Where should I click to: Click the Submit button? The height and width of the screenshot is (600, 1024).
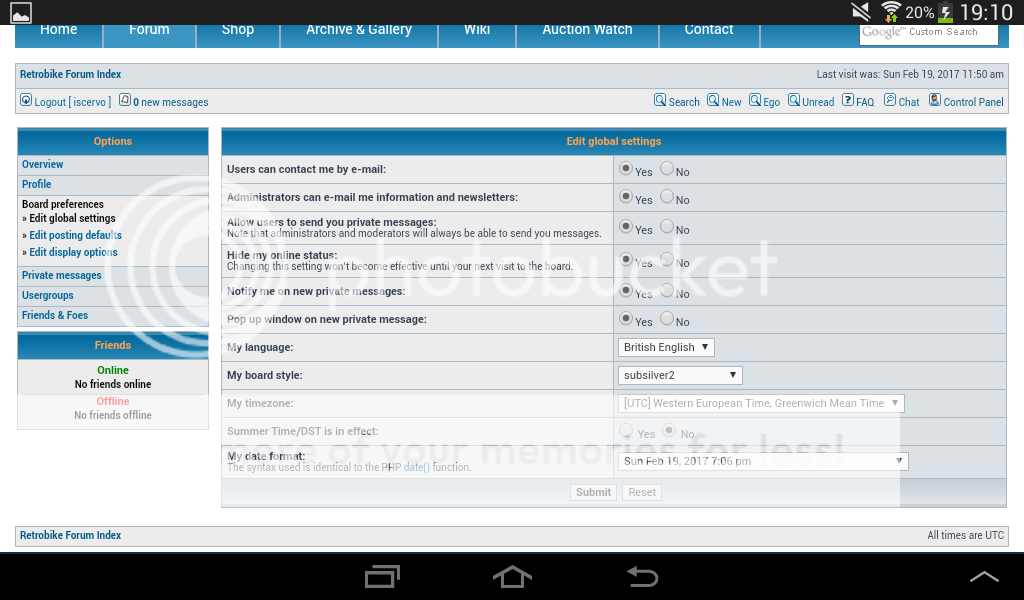click(594, 492)
